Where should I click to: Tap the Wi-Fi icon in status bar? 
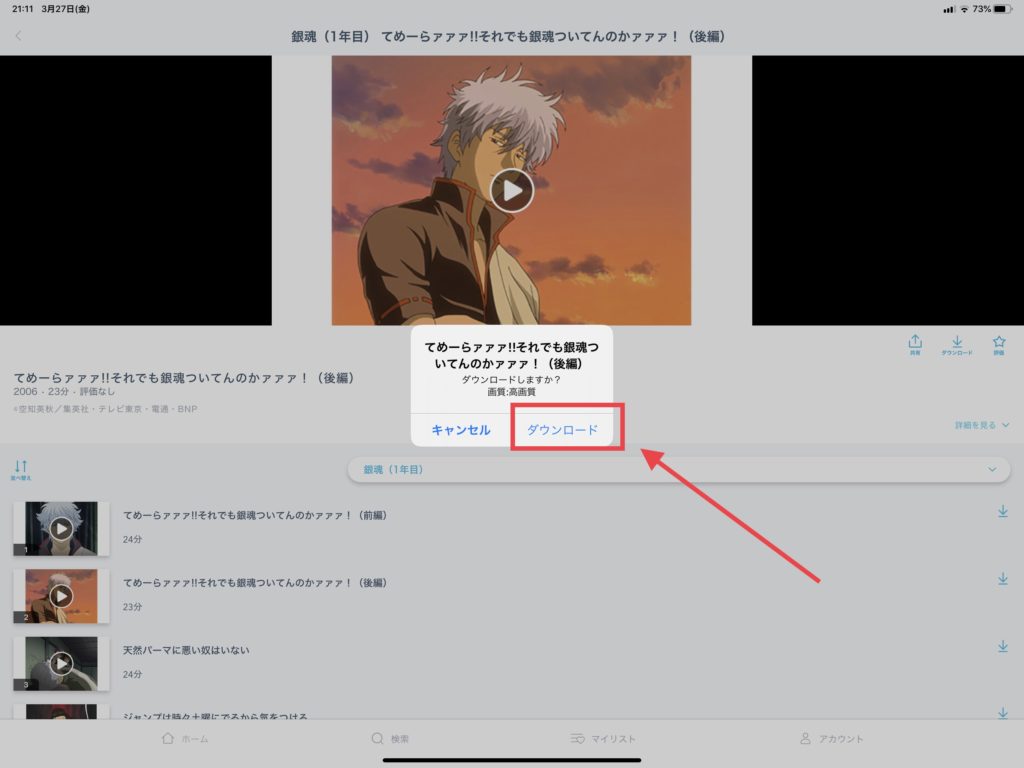pyautogui.click(x=965, y=9)
